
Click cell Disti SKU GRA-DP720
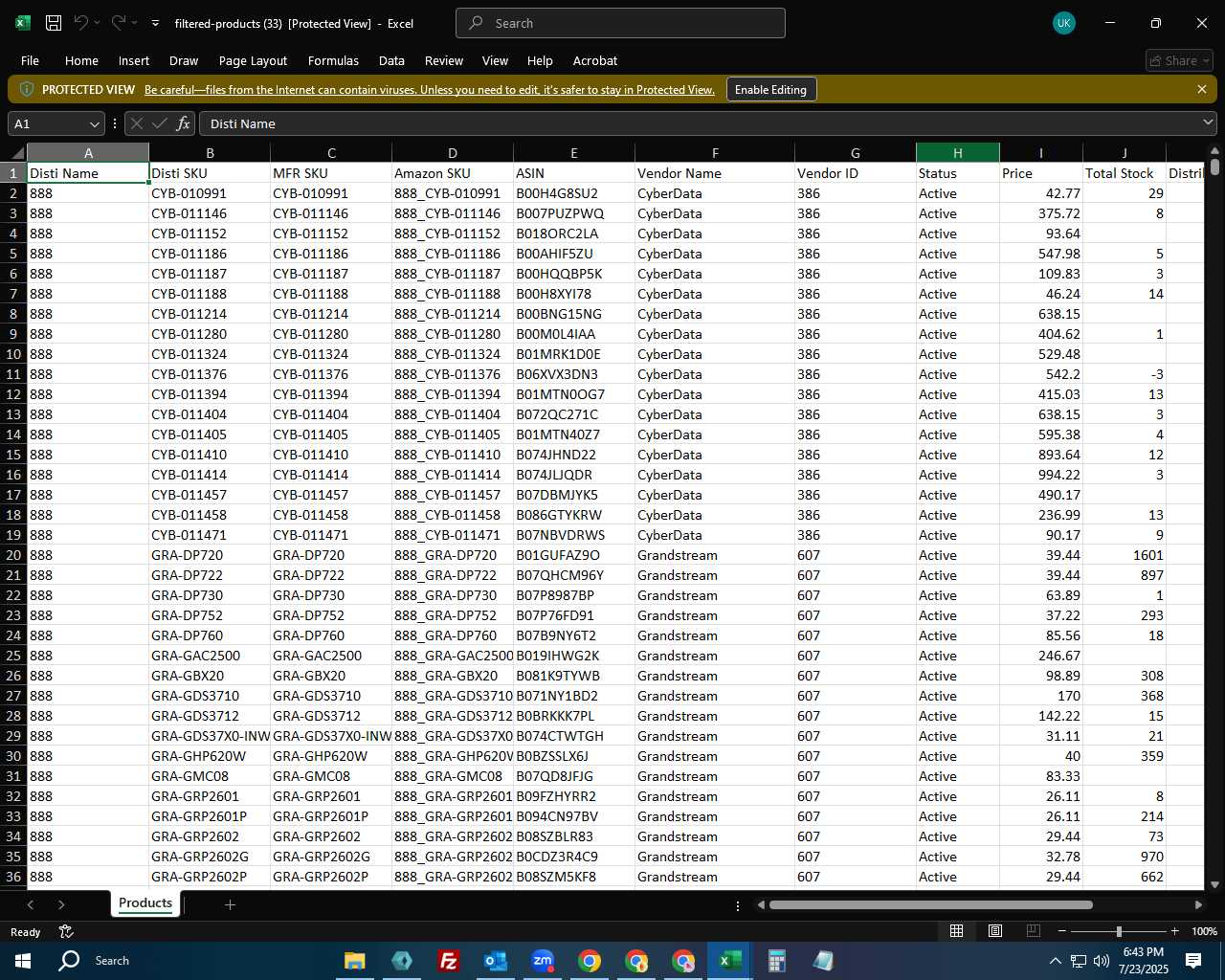(x=210, y=555)
